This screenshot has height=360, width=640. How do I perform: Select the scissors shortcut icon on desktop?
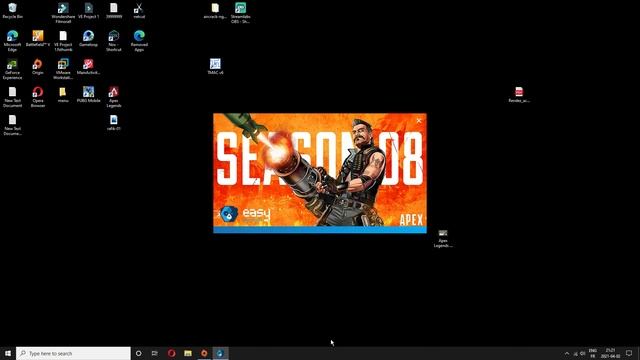pos(139,11)
